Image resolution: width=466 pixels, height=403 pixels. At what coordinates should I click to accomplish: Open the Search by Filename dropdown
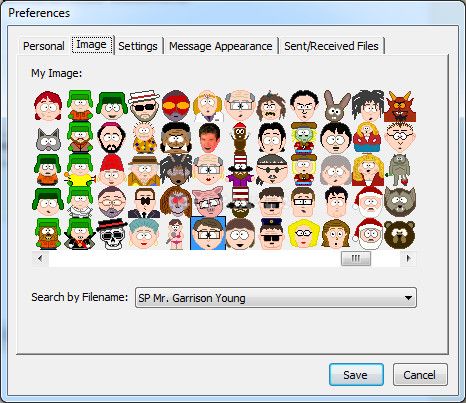(276, 298)
